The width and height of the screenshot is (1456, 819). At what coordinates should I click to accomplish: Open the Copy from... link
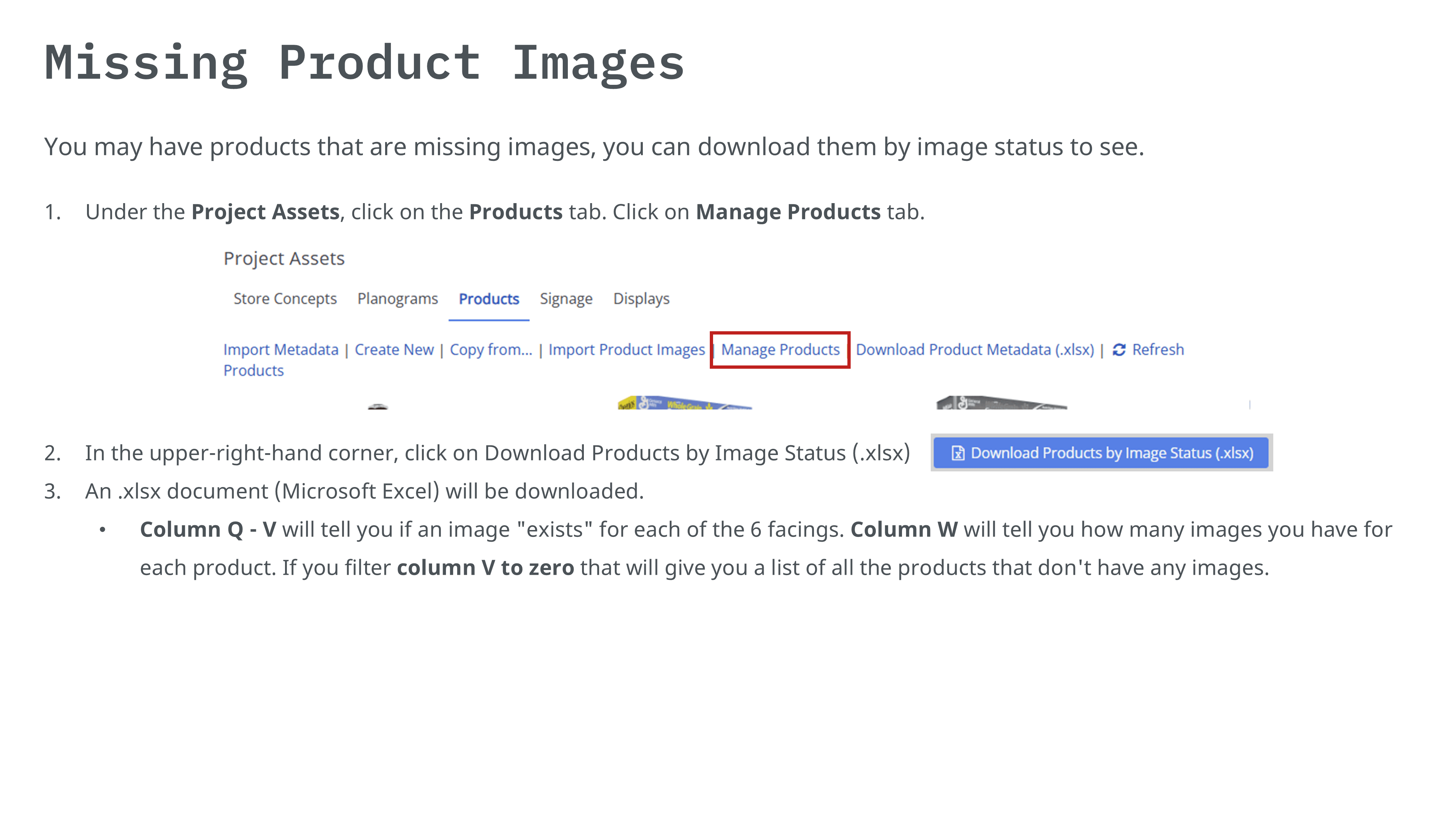click(x=491, y=350)
